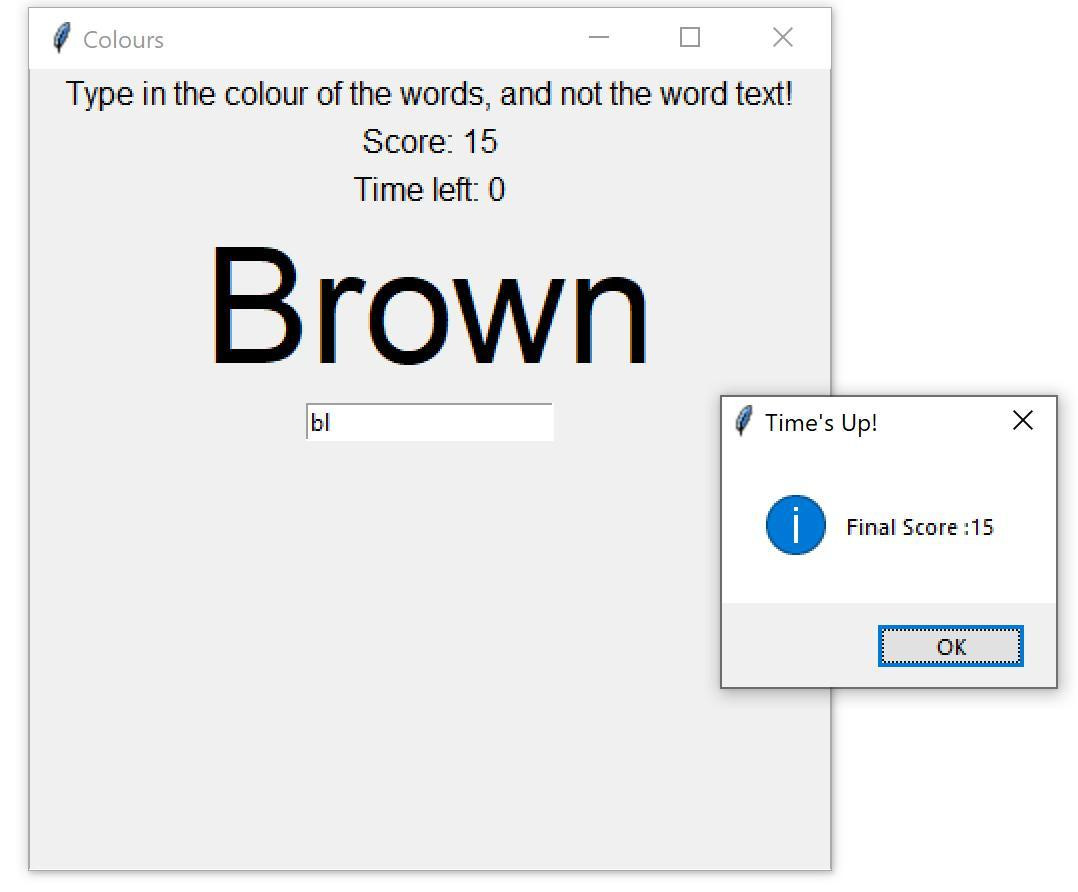1078x892 pixels.
Task: Click the typed text 'bl' in entry box
Action: (320, 423)
